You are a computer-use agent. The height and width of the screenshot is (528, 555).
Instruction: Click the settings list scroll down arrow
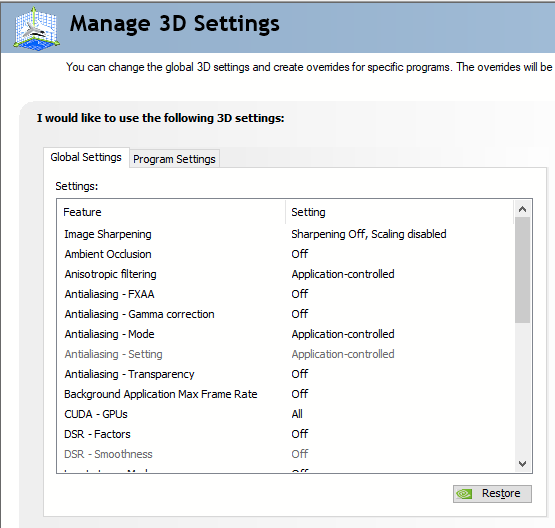coord(522,464)
